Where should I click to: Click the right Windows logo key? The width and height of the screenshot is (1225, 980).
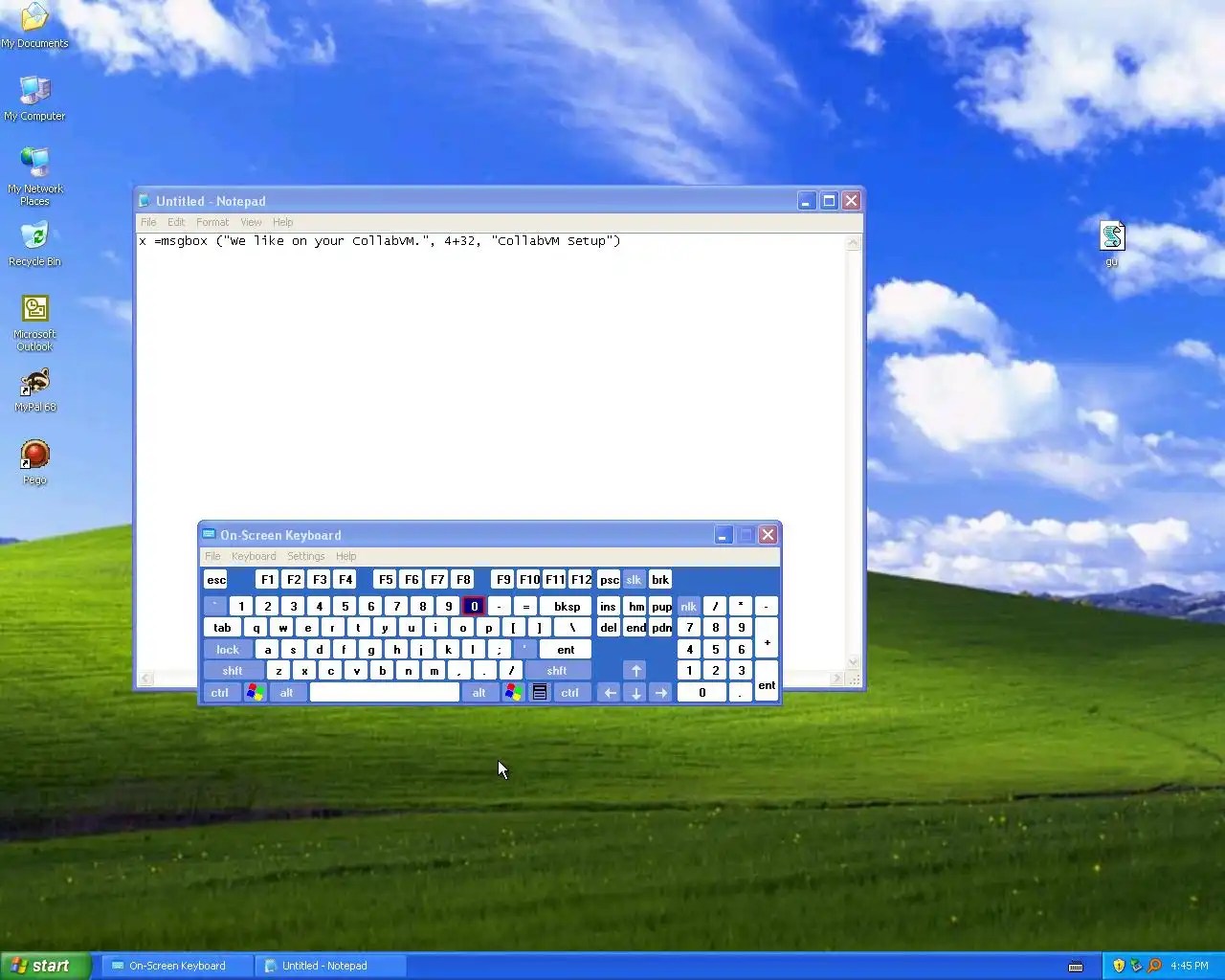(x=513, y=692)
